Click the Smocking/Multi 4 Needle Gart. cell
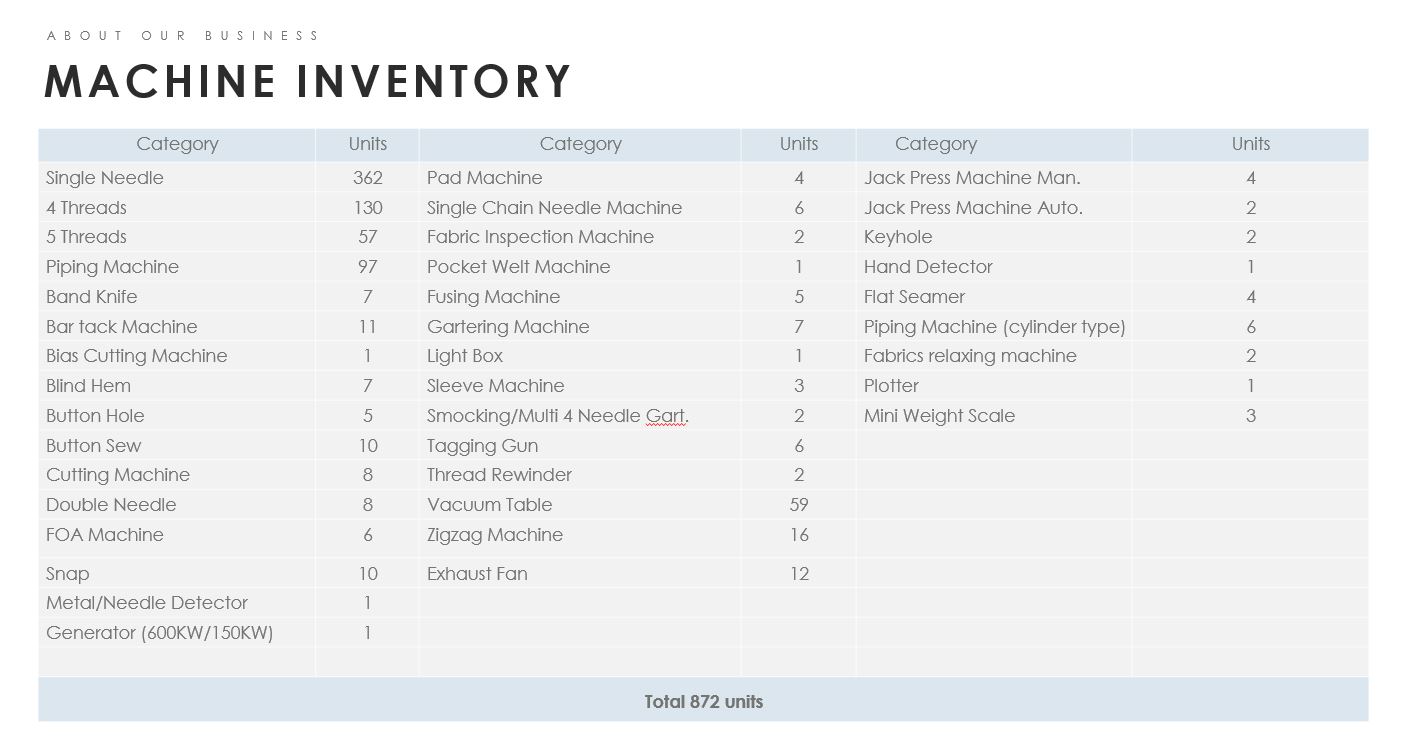Screen dimensions: 1408x738 [x=558, y=416]
